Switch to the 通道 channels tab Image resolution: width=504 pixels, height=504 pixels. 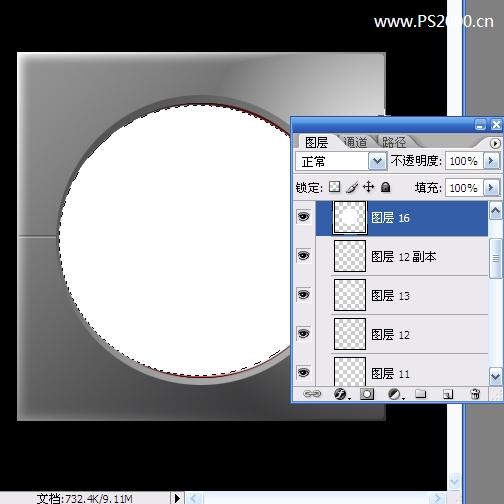pos(356,142)
